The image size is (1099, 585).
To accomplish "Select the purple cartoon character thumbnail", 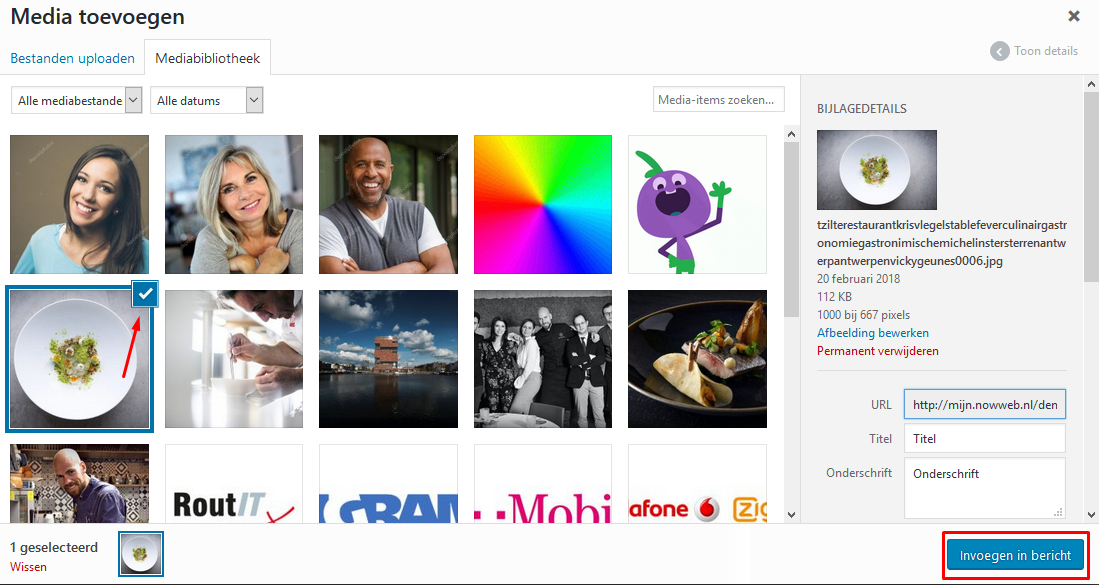I will [x=697, y=204].
